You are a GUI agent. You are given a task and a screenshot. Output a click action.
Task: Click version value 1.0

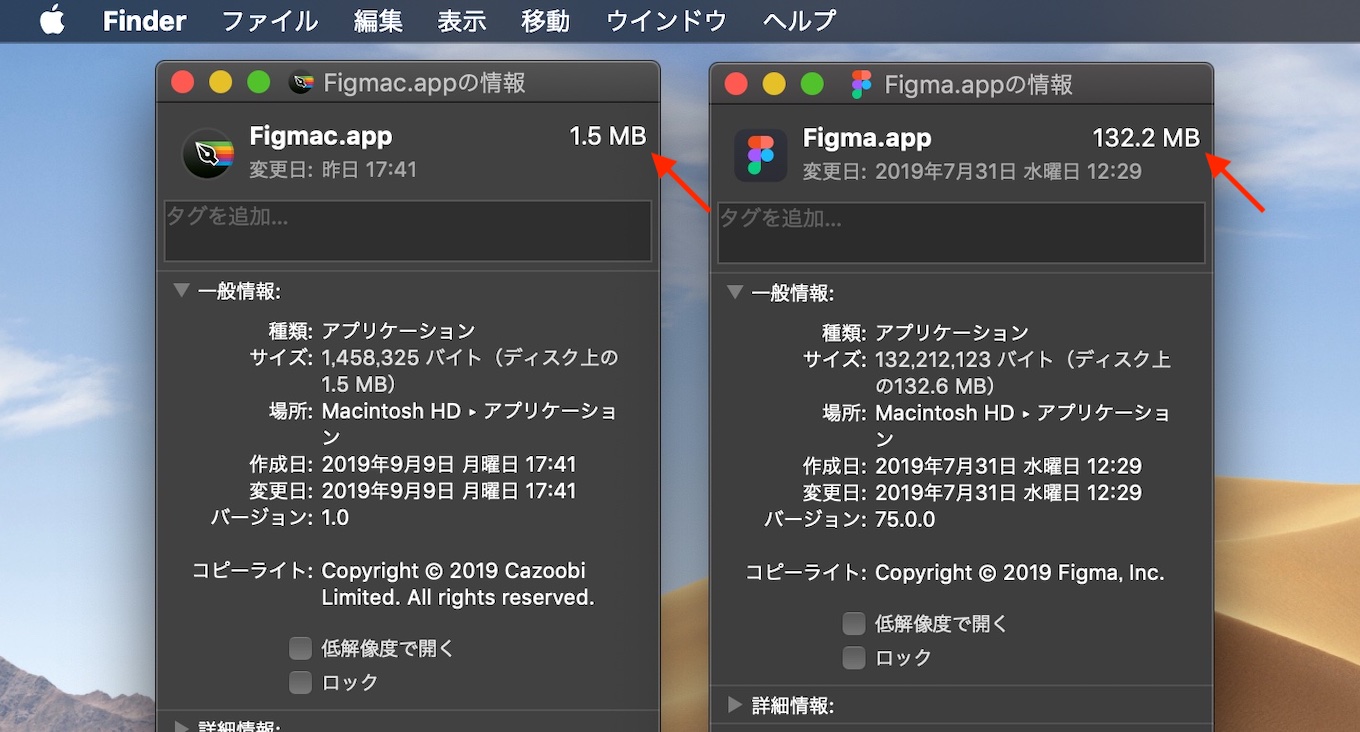(x=335, y=518)
